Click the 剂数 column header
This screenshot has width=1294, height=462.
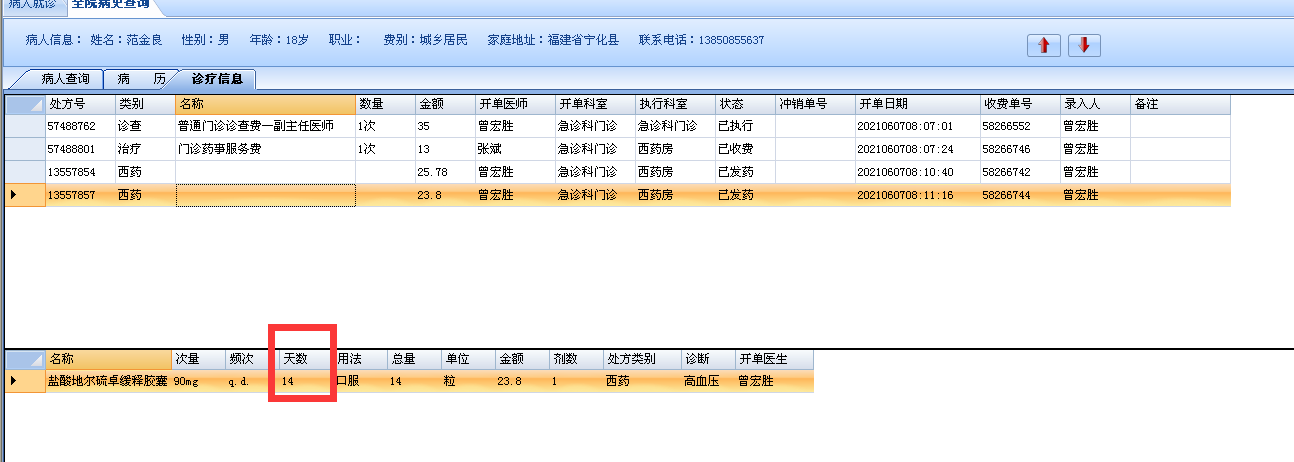[576, 359]
